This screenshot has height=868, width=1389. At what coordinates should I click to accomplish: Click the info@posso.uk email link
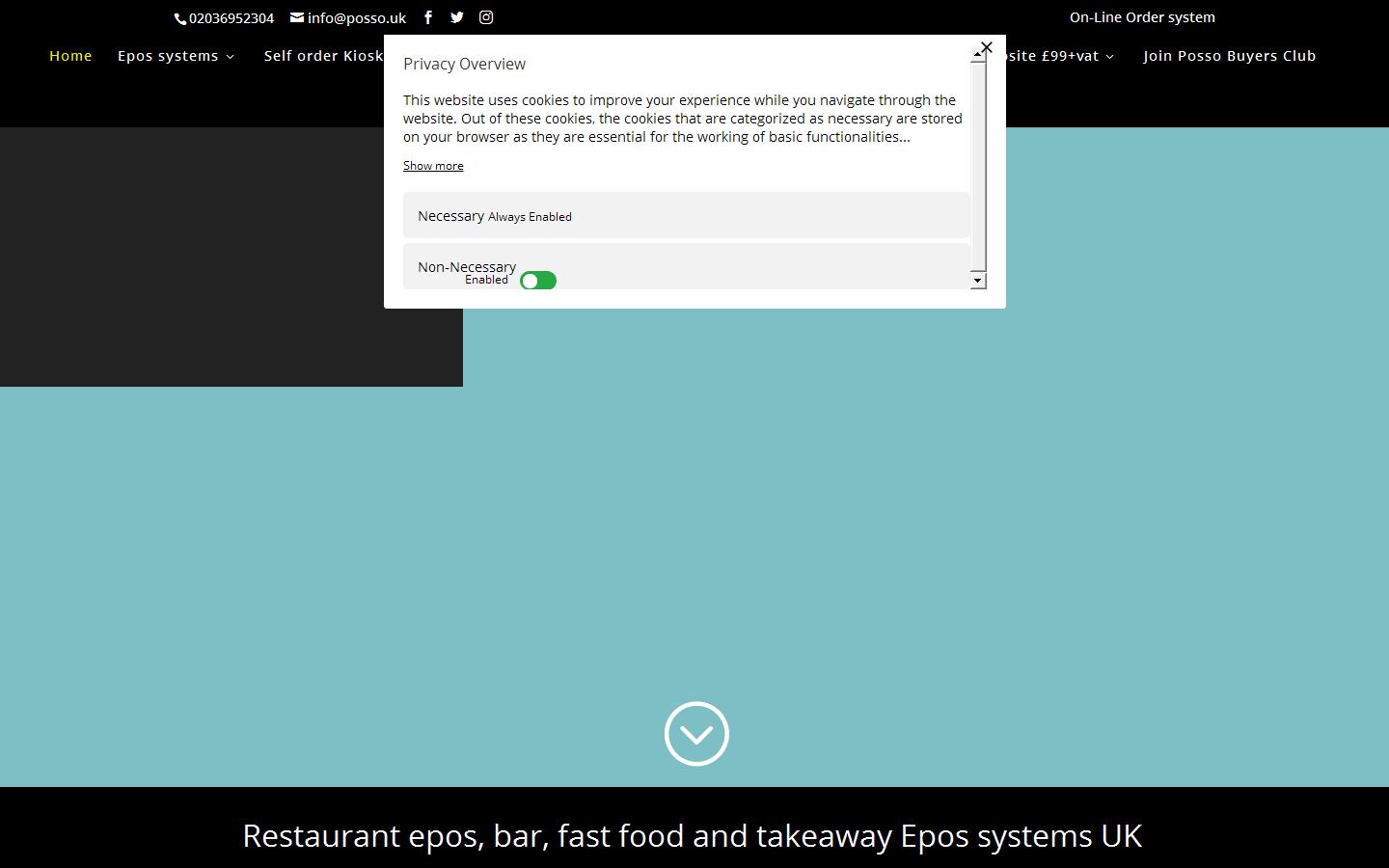coord(348,17)
